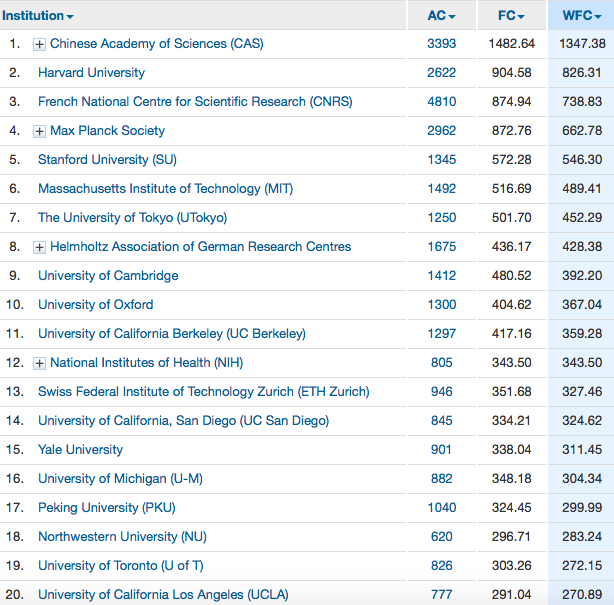
Task: Click AC value 1250 for UTokyo
Action: [x=441, y=217]
